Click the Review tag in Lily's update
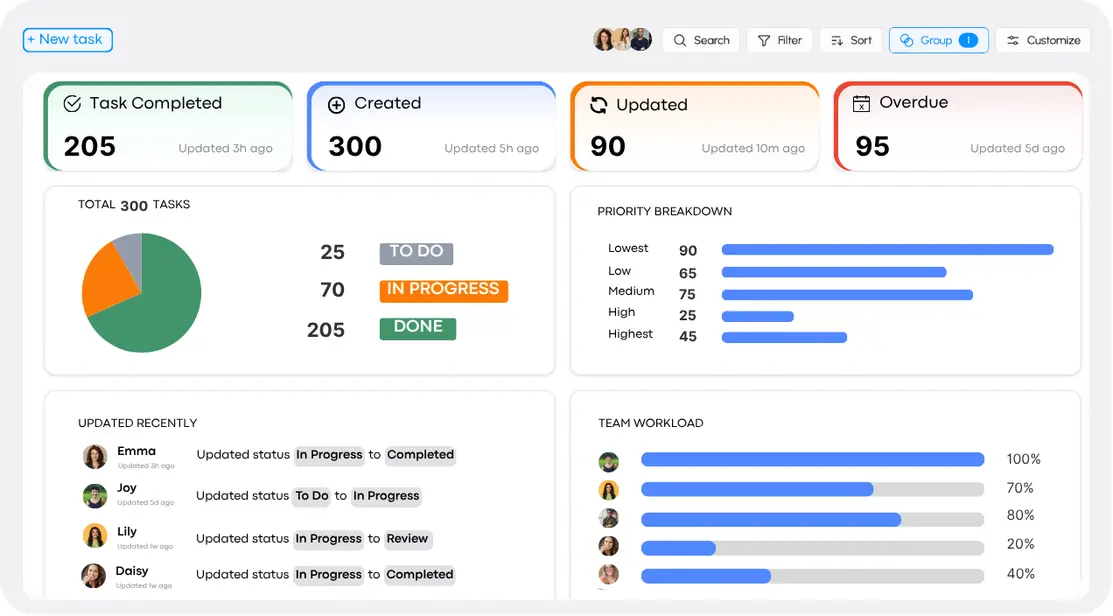1113x616 pixels. point(407,539)
